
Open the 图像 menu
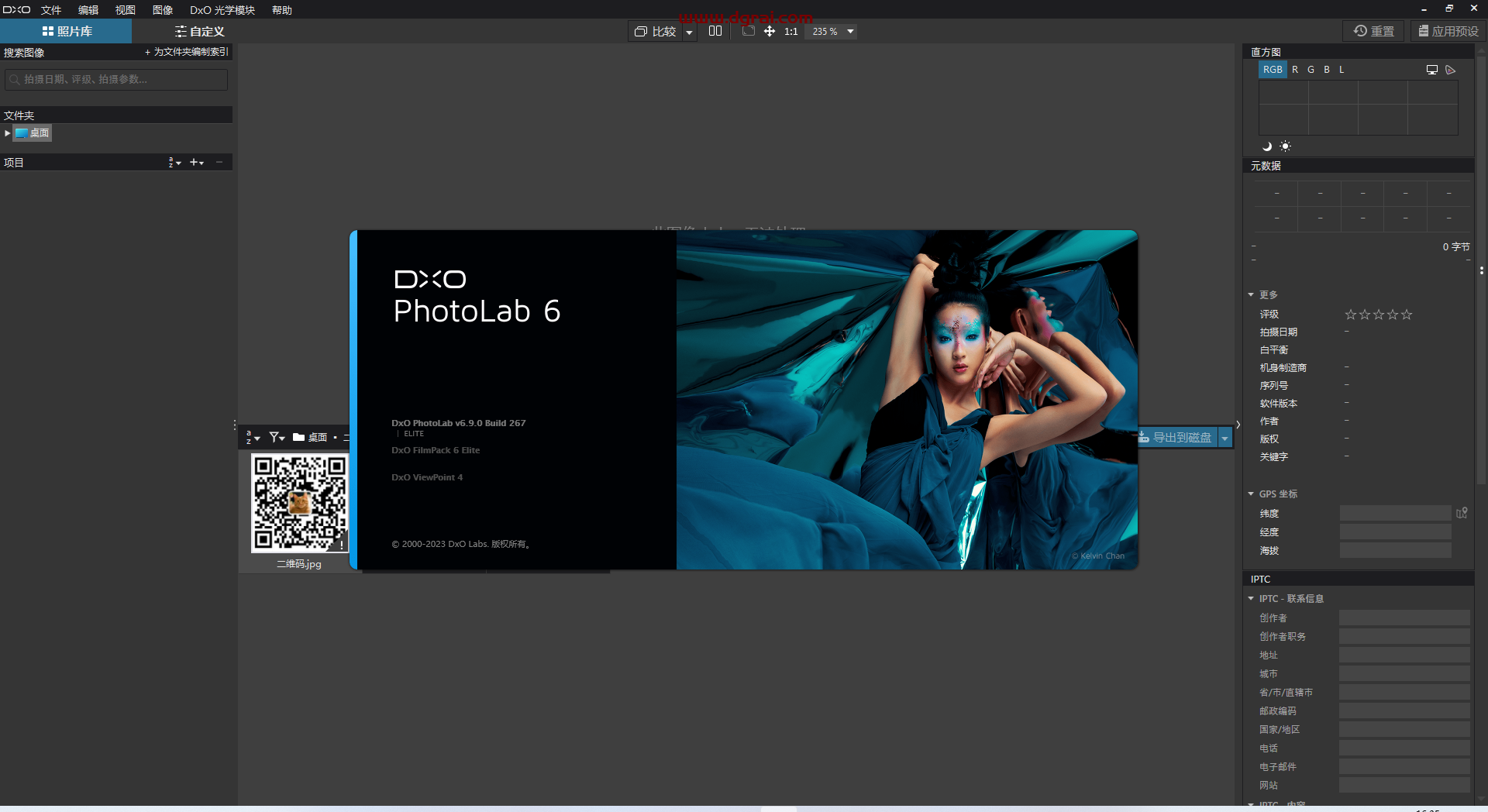pyautogui.click(x=163, y=10)
